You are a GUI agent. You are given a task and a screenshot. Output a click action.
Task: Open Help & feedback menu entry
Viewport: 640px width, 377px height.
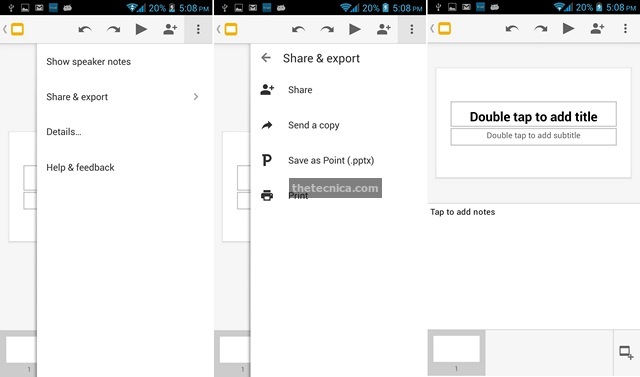80,167
